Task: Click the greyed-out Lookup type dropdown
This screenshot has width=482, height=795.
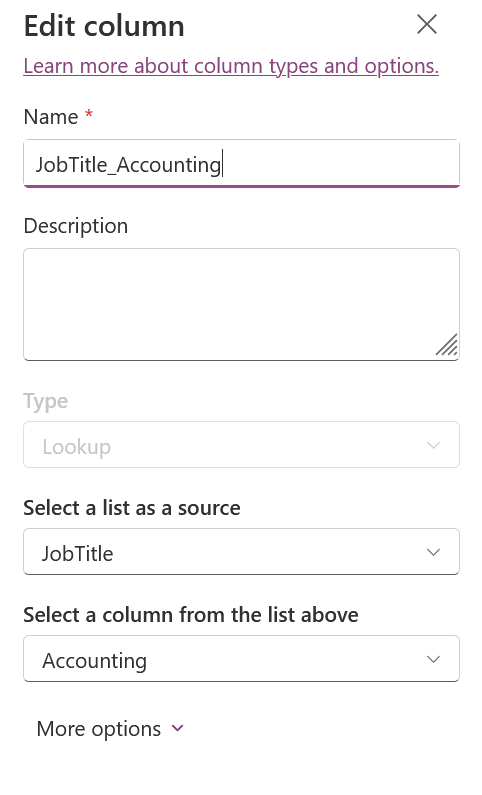Action: [241, 445]
